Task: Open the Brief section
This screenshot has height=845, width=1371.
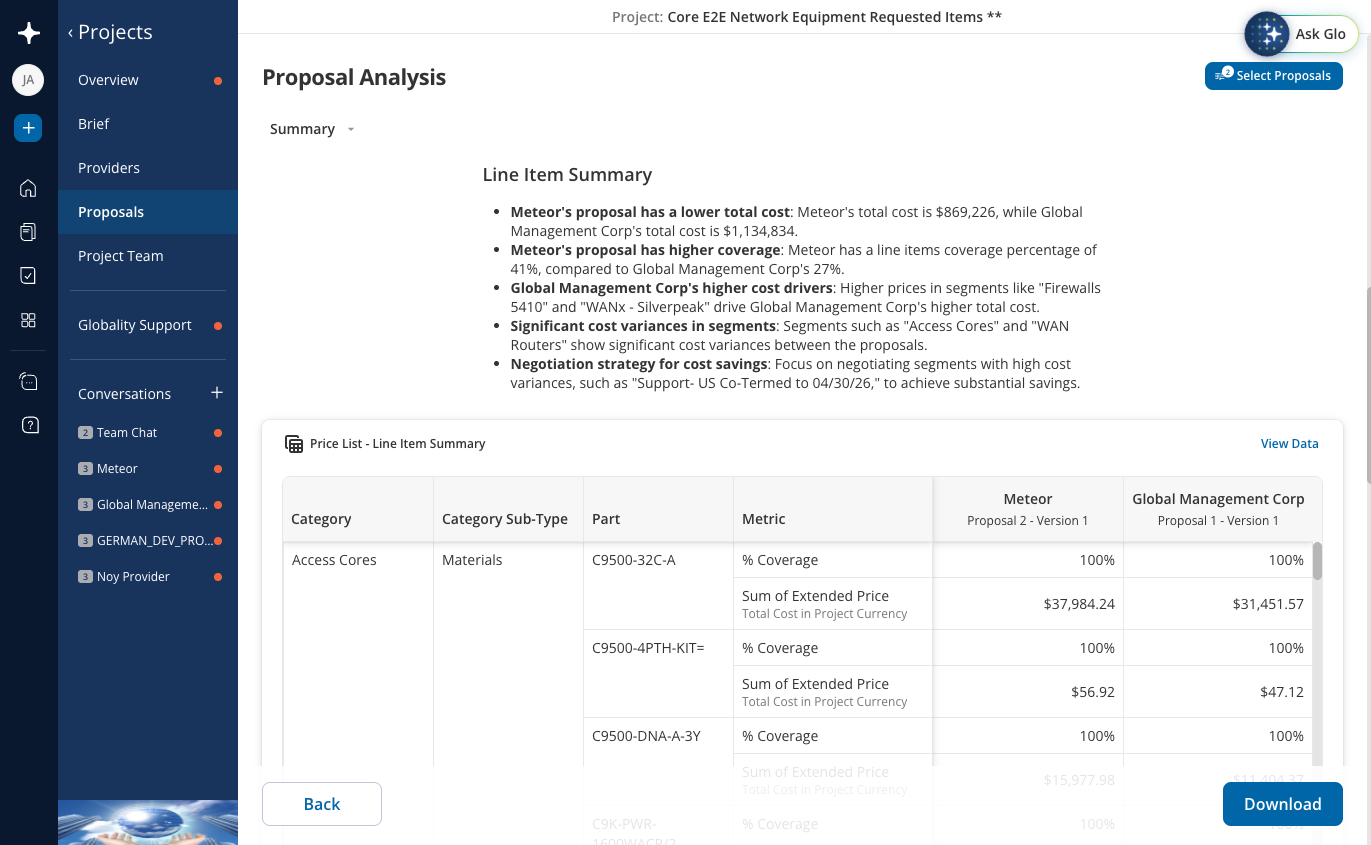Action: (x=148, y=124)
